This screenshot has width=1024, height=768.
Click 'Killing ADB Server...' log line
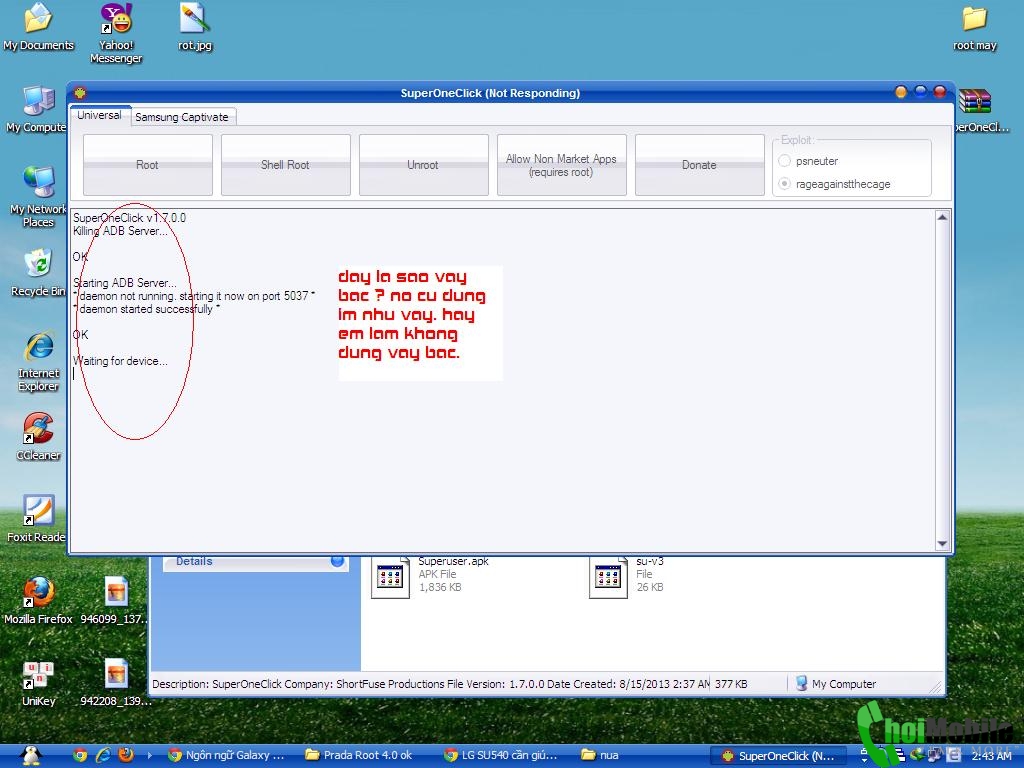coord(120,231)
